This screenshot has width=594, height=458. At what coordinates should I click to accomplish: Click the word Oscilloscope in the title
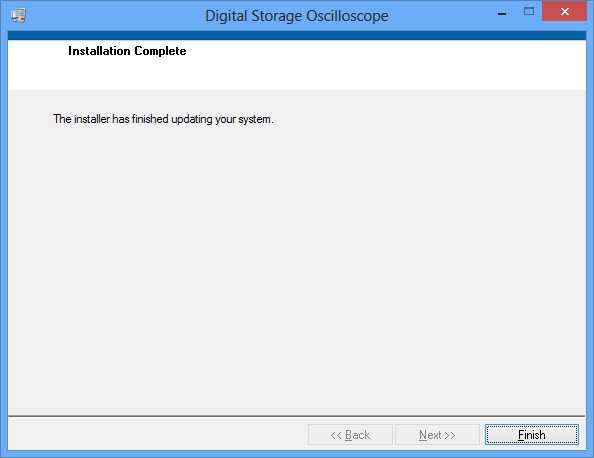point(347,16)
